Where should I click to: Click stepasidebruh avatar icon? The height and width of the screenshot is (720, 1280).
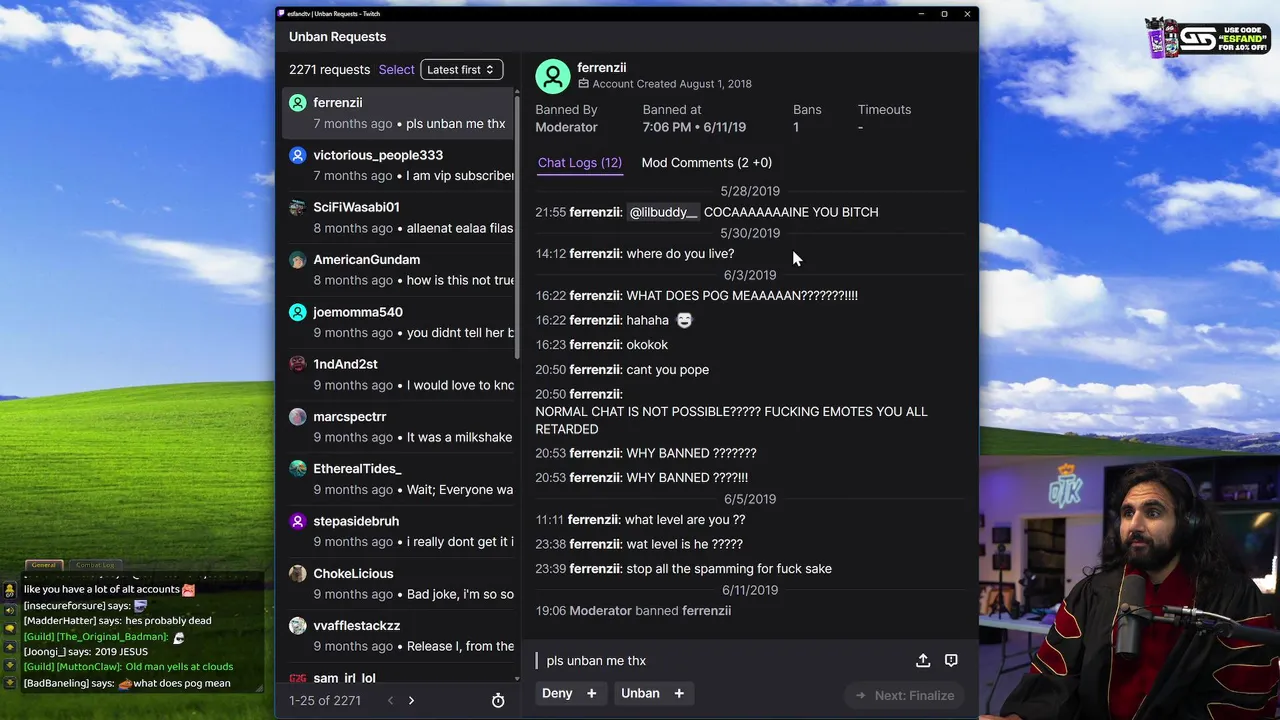click(297, 521)
